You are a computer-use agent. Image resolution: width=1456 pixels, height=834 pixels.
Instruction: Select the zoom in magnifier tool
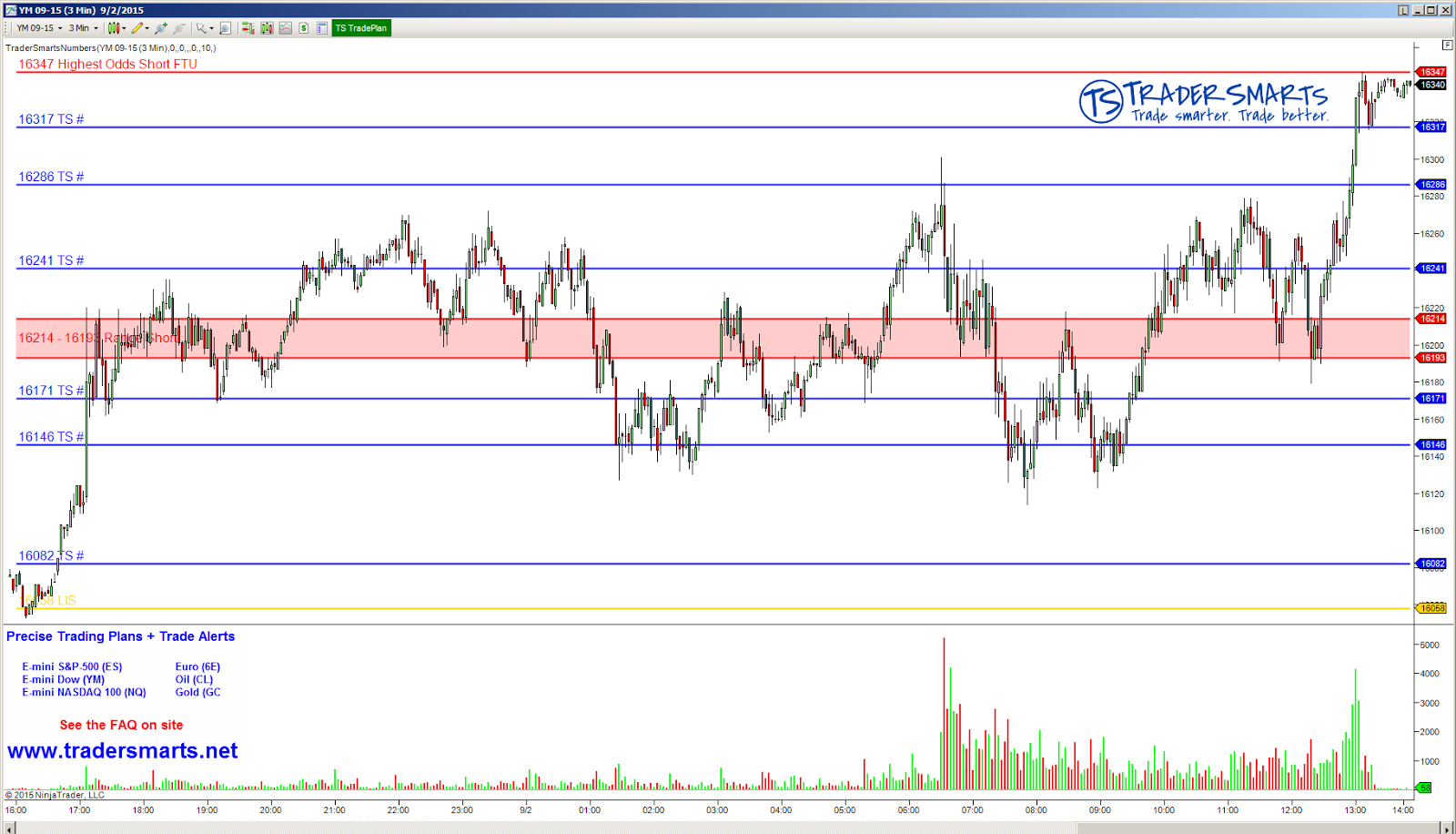pos(160,27)
